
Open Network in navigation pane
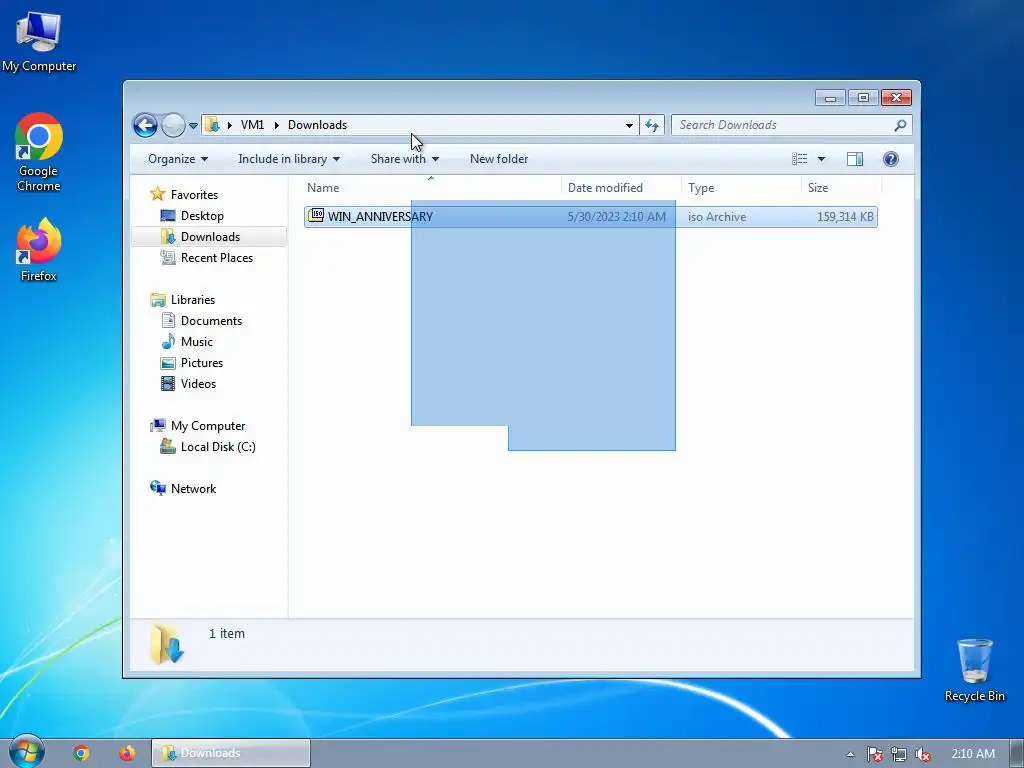193,488
